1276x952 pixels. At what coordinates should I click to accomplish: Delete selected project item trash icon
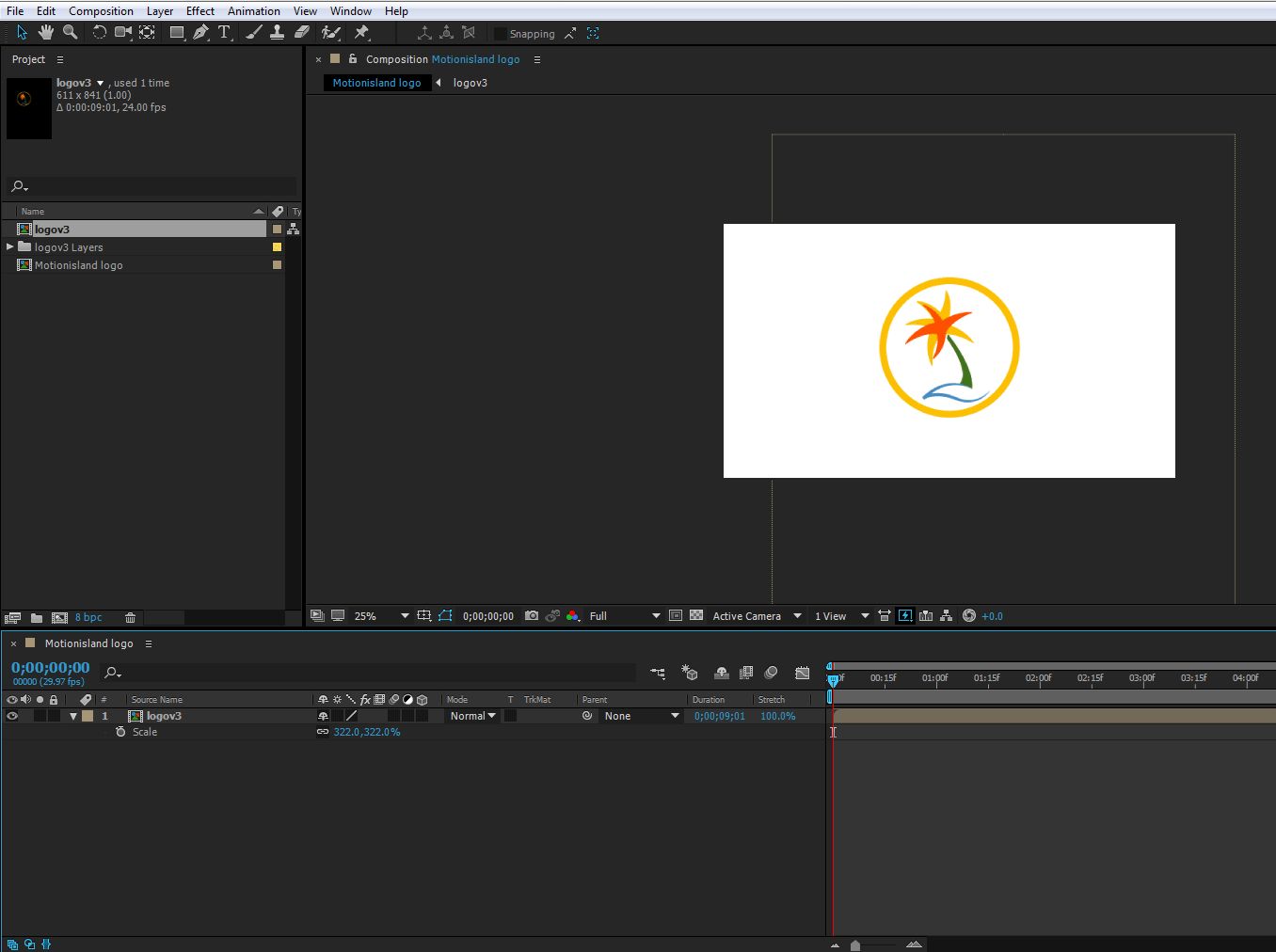(131, 618)
